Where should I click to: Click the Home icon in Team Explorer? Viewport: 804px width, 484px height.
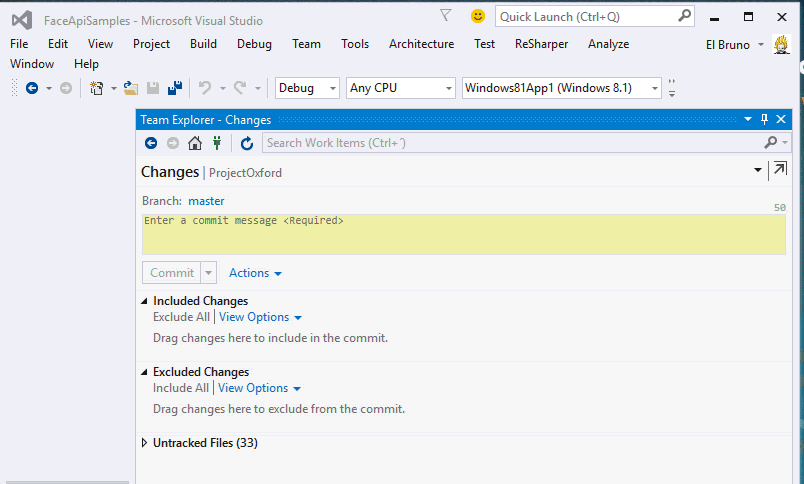coord(194,143)
